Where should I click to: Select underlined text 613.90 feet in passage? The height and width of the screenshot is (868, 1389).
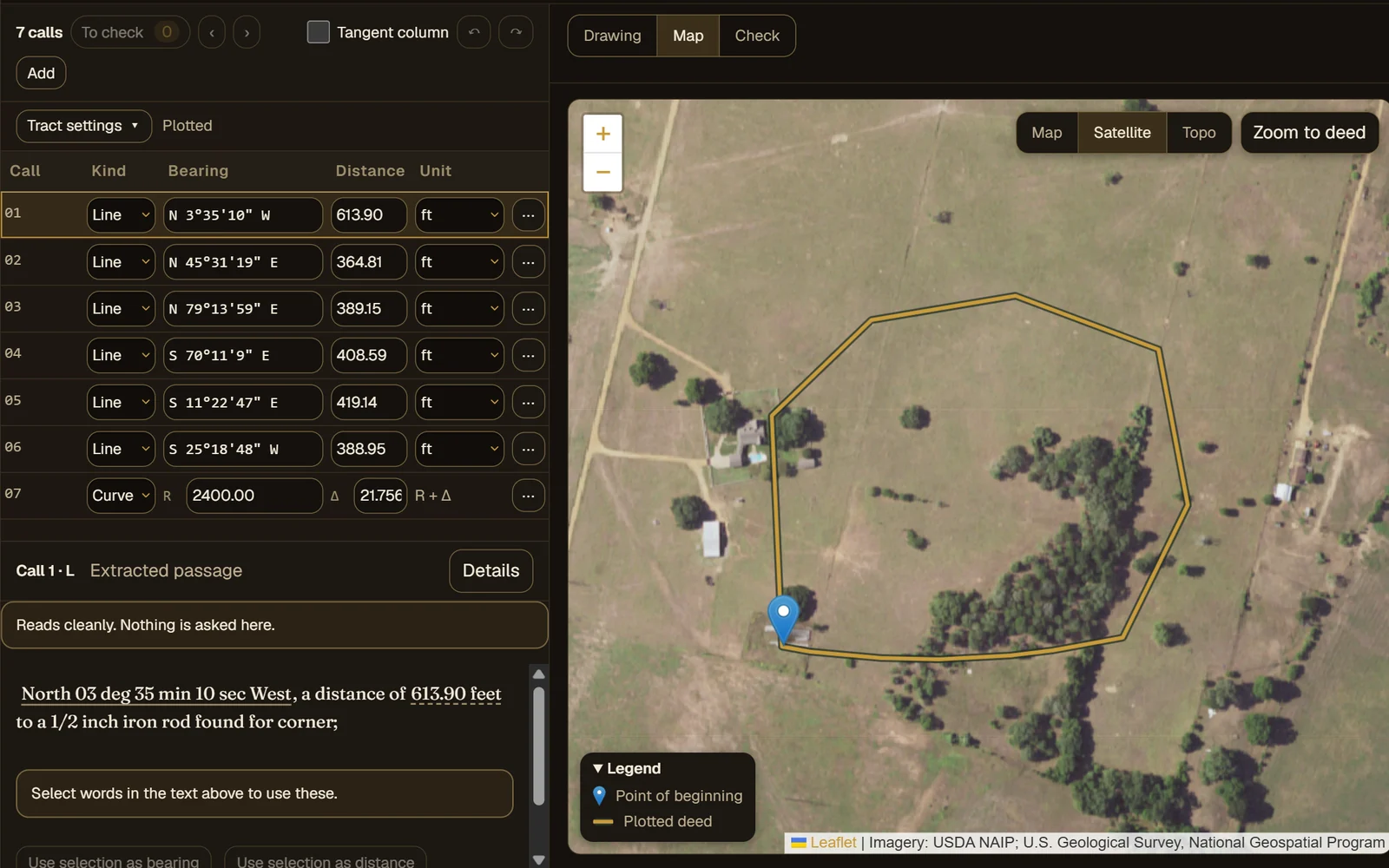[456, 694]
